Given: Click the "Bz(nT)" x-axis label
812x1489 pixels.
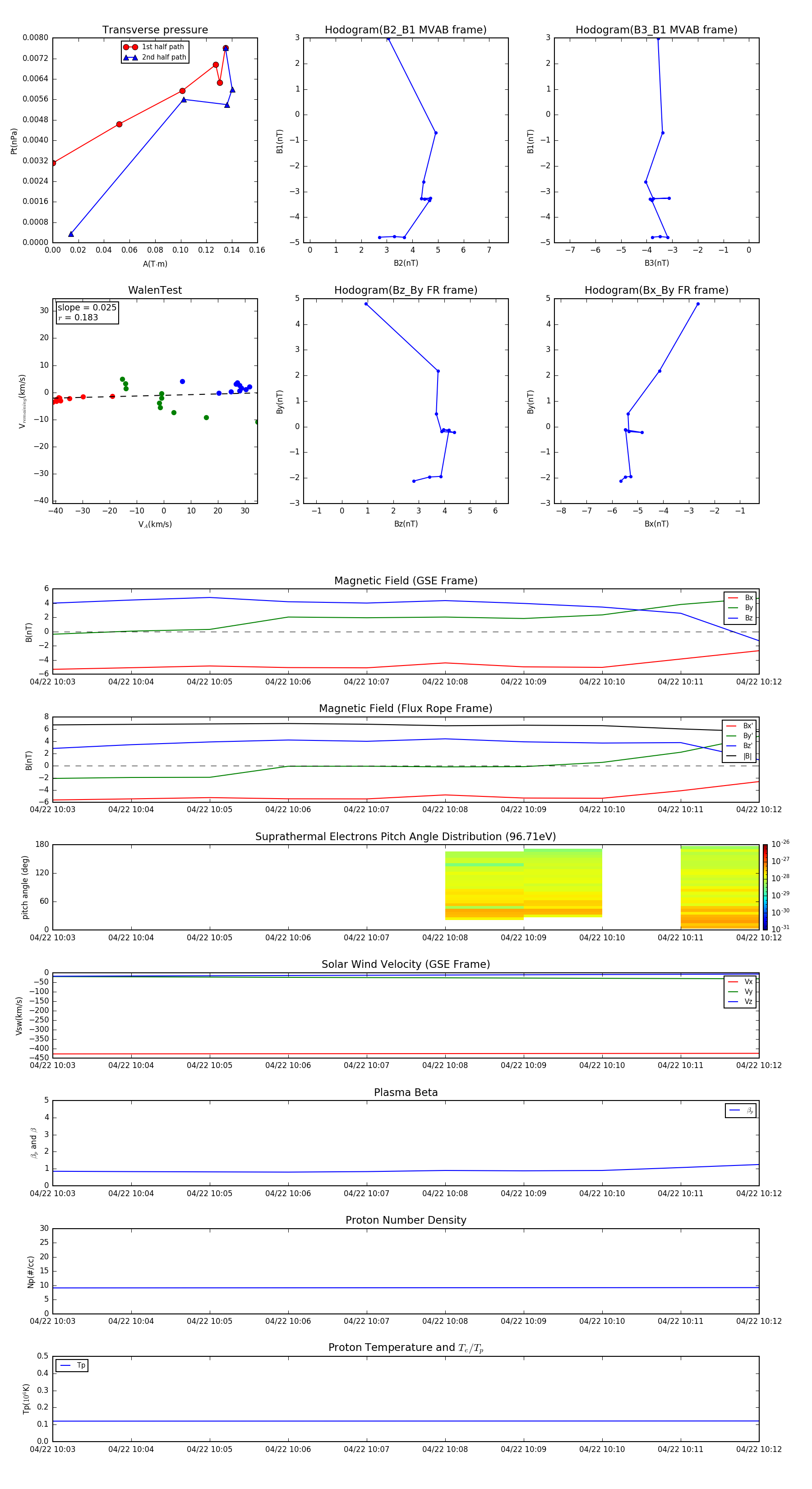Looking at the screenshot, I should [406, 524].
